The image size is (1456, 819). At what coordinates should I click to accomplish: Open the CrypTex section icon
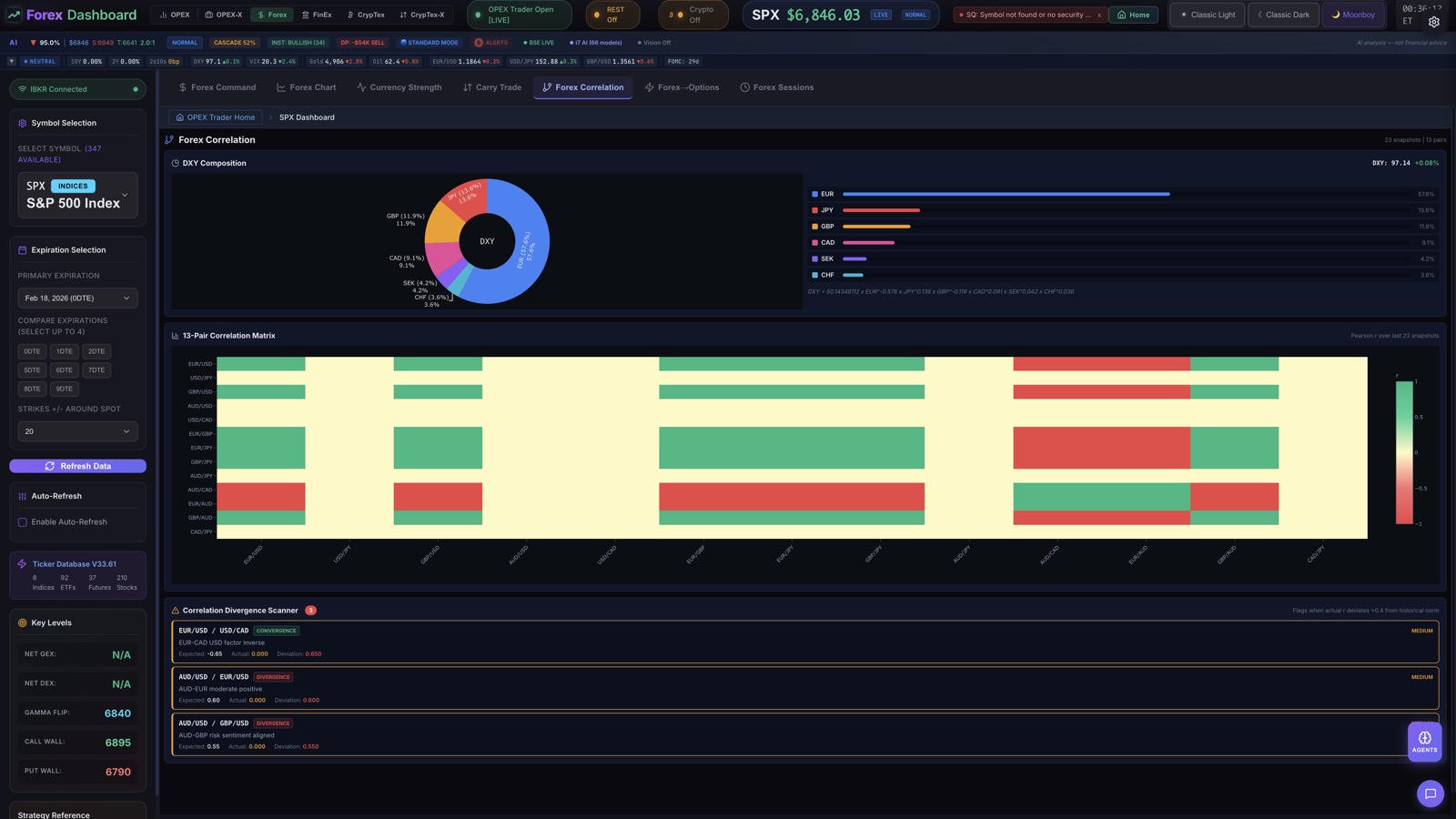[x=351, y=15]
